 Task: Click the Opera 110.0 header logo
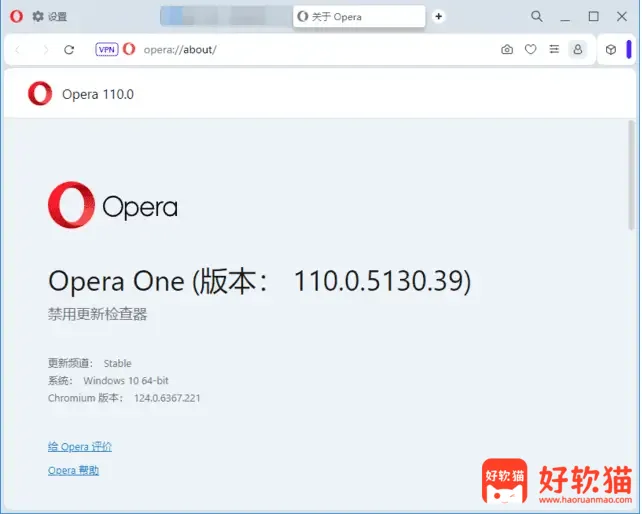(40, 94)
